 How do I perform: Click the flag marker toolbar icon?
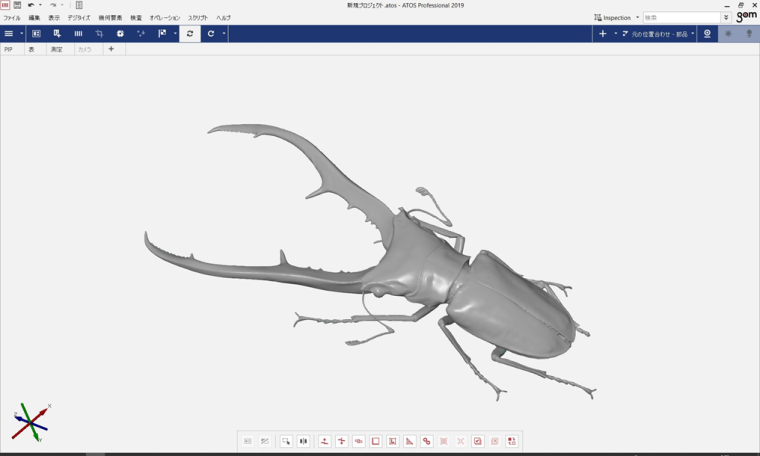click(162, 34)
